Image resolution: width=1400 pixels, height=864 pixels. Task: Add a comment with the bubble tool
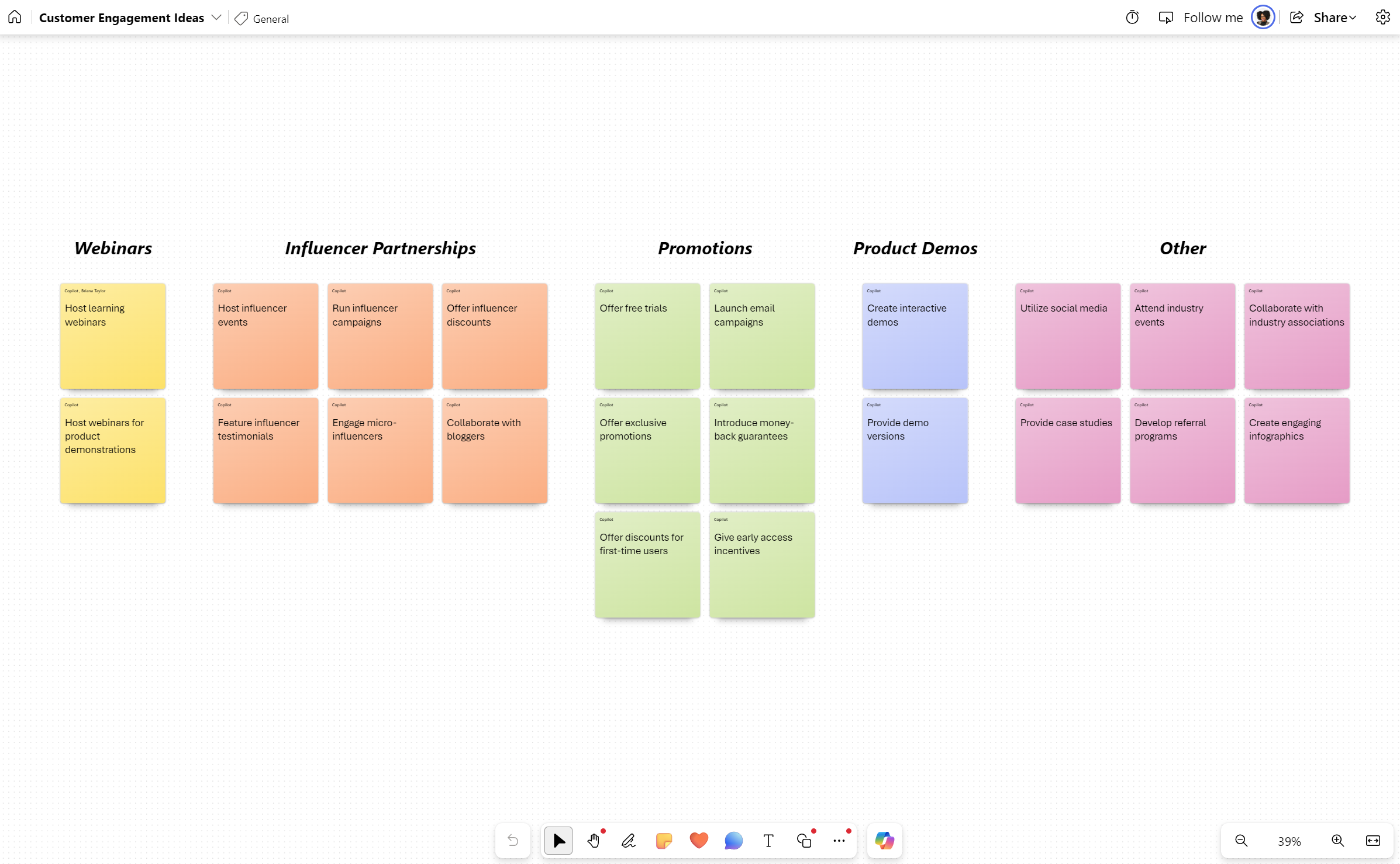click(x=733, y=841)
